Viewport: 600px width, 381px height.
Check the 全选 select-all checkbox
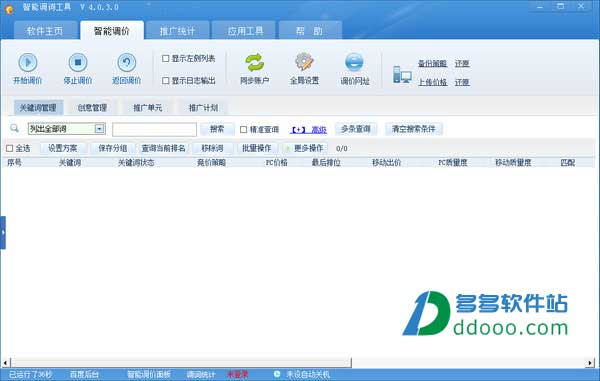(x=10, y=148)
